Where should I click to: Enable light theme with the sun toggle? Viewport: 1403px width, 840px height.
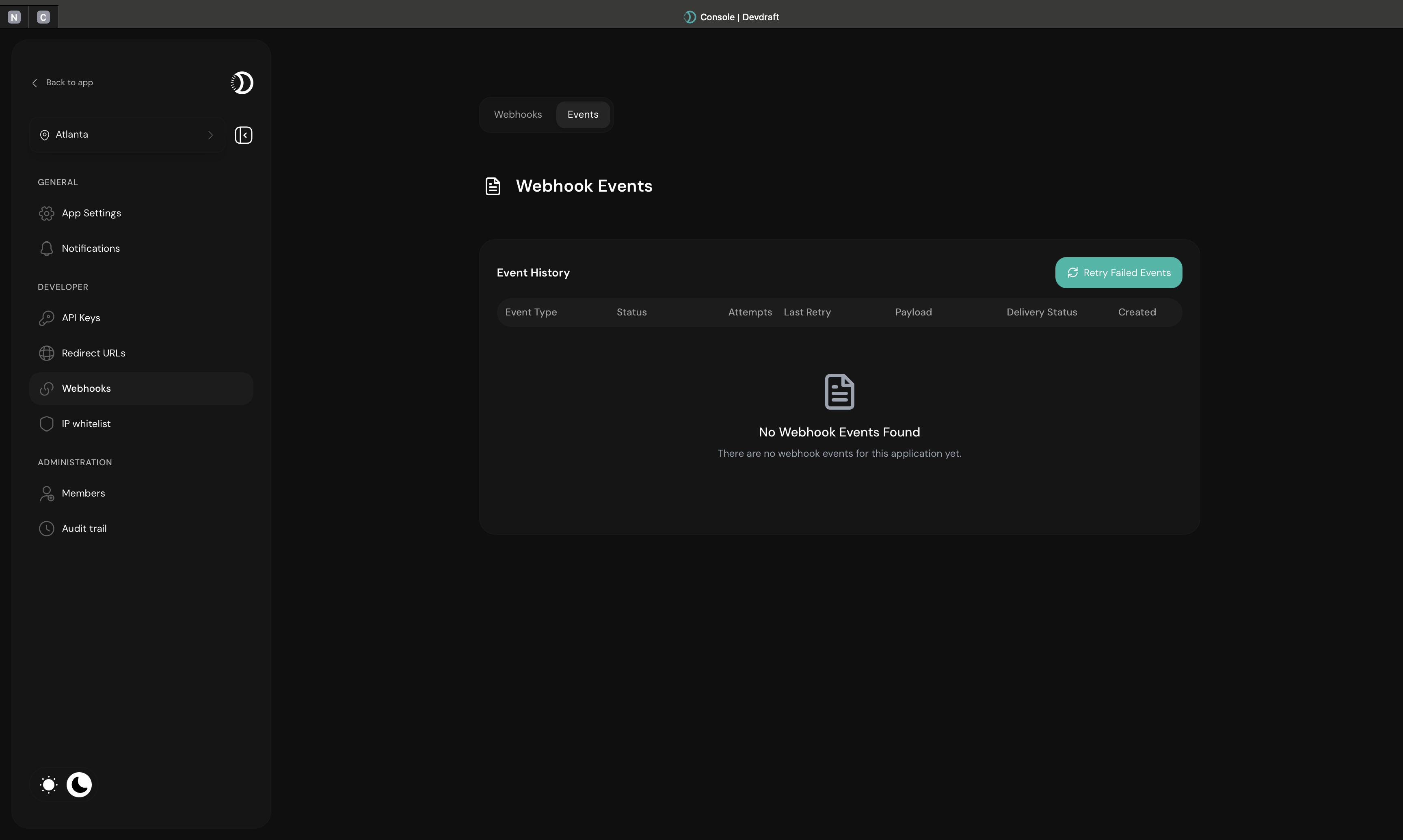coord(48,784)
